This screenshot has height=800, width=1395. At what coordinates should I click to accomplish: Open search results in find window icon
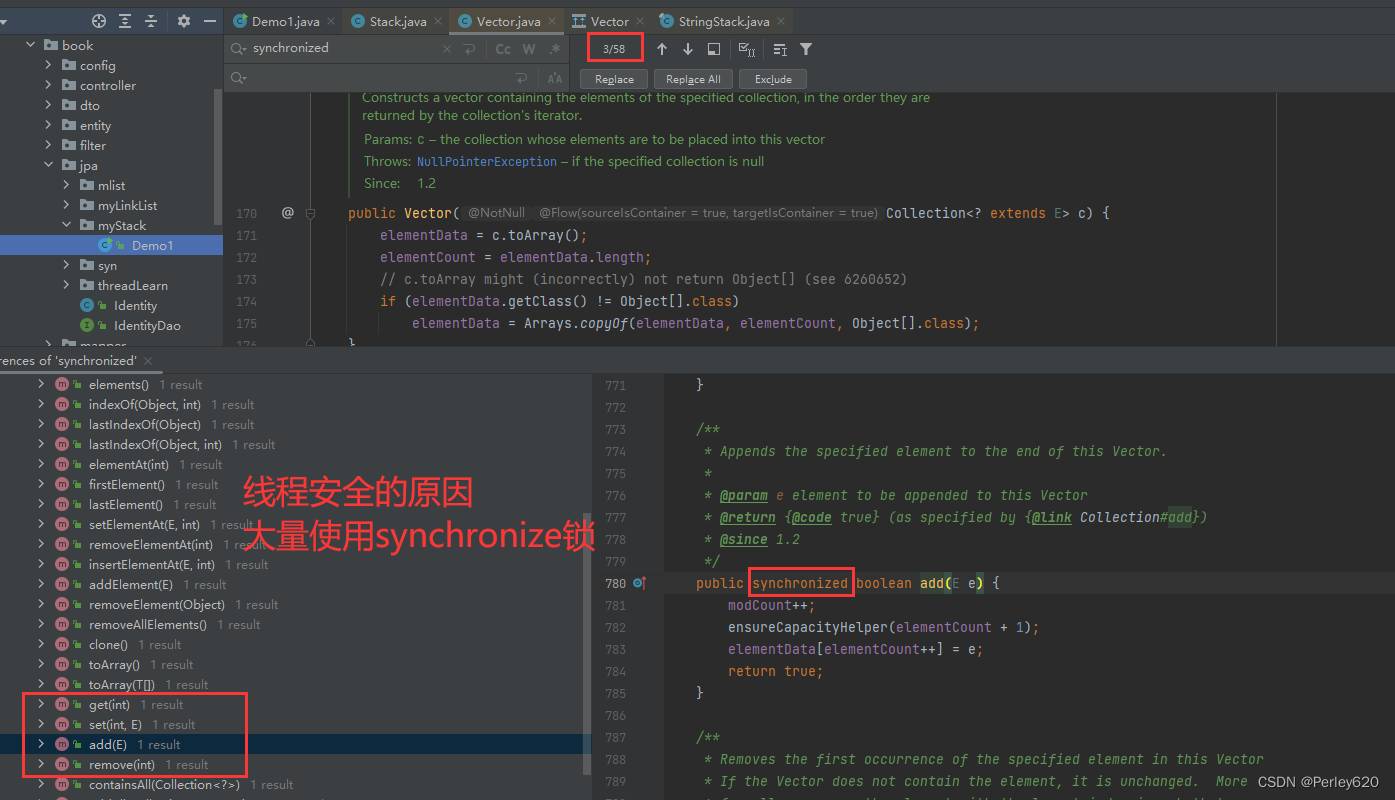coord(780,49)
